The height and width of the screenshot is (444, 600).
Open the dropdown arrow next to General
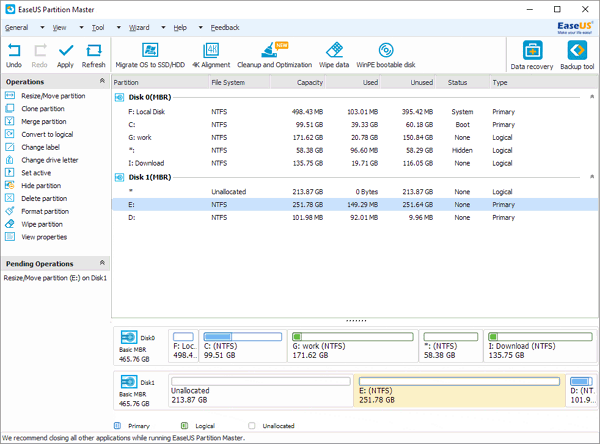pos(42,28)
